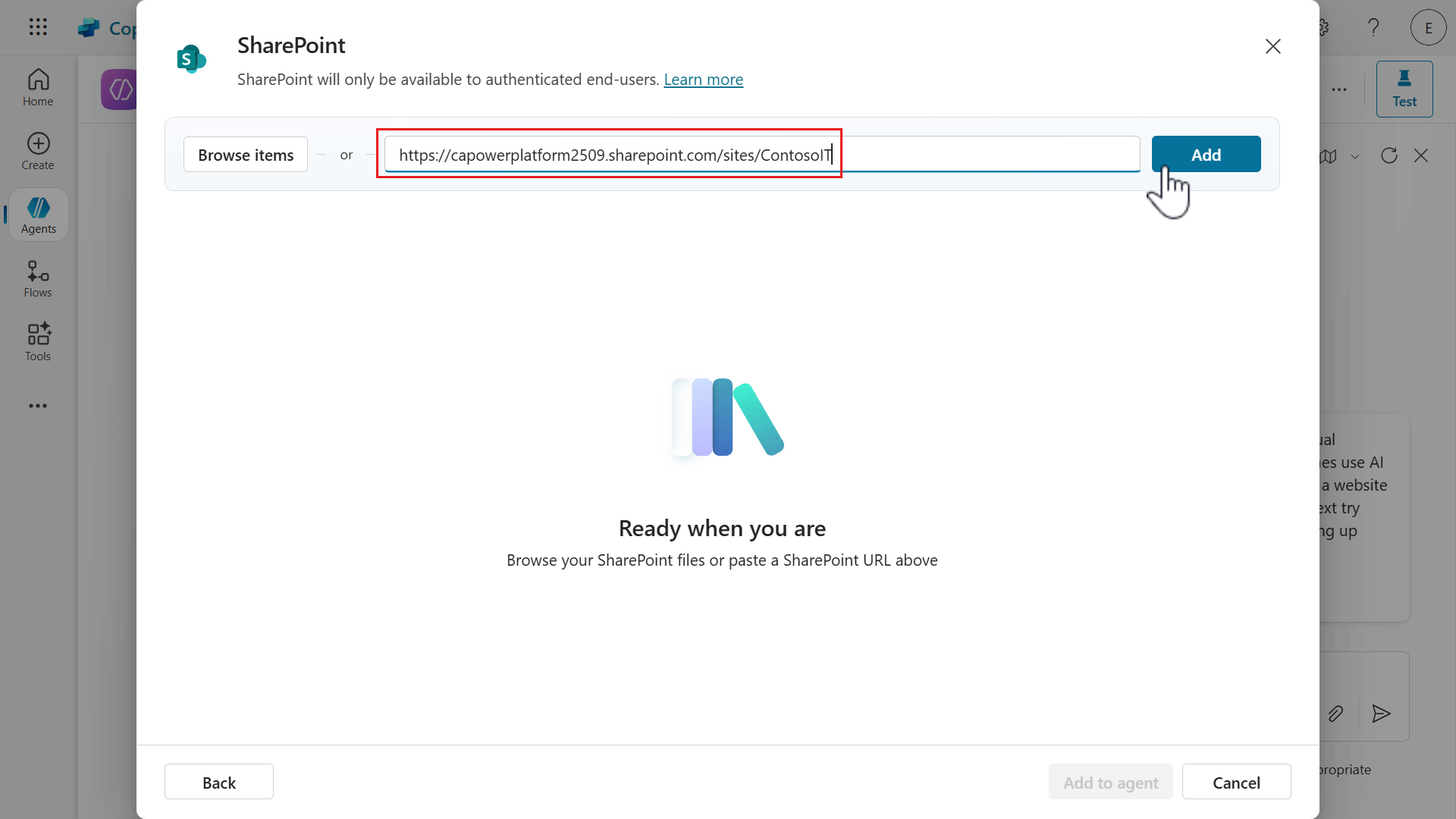Send the chat message
This screenshot has height=819, width=1456.
(1380, 714)
